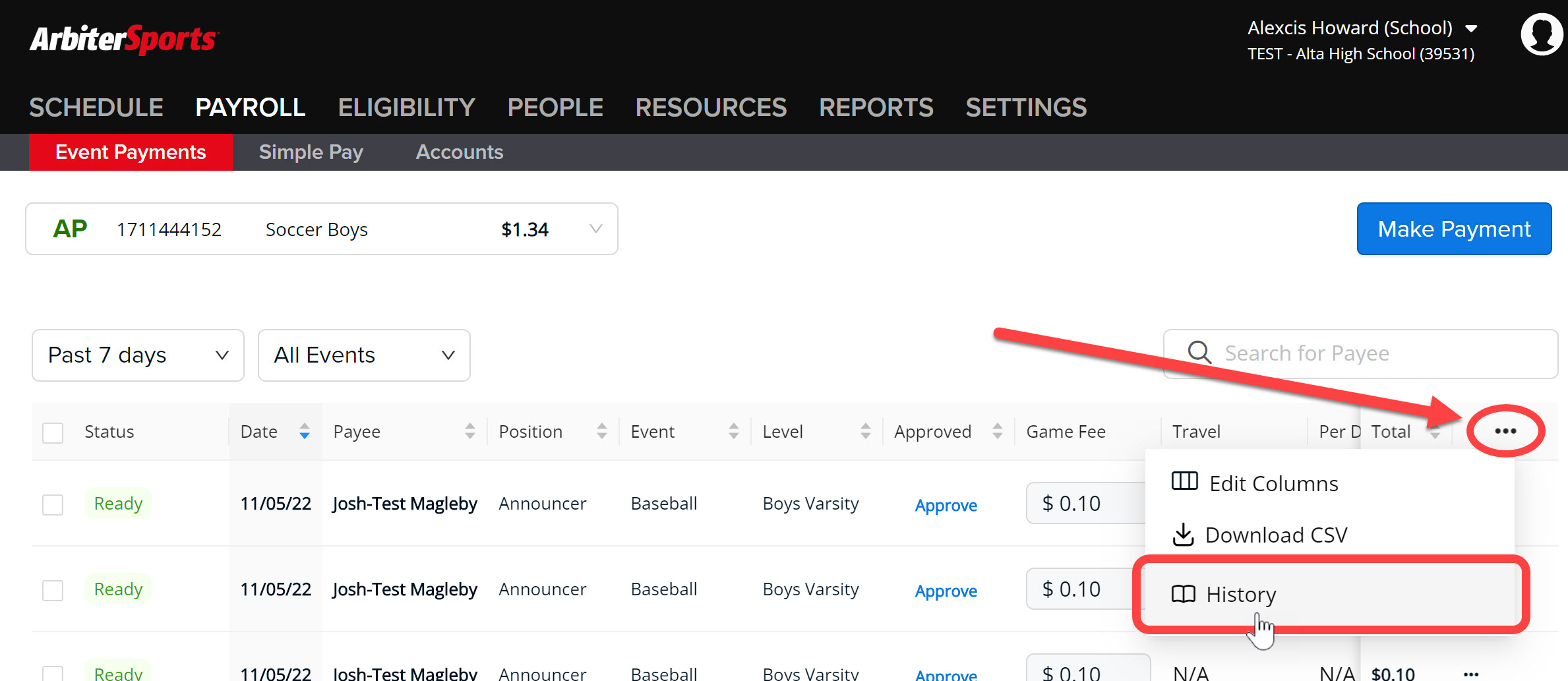
Task: Click the sort arrows on the Date column
Action: 304,431
